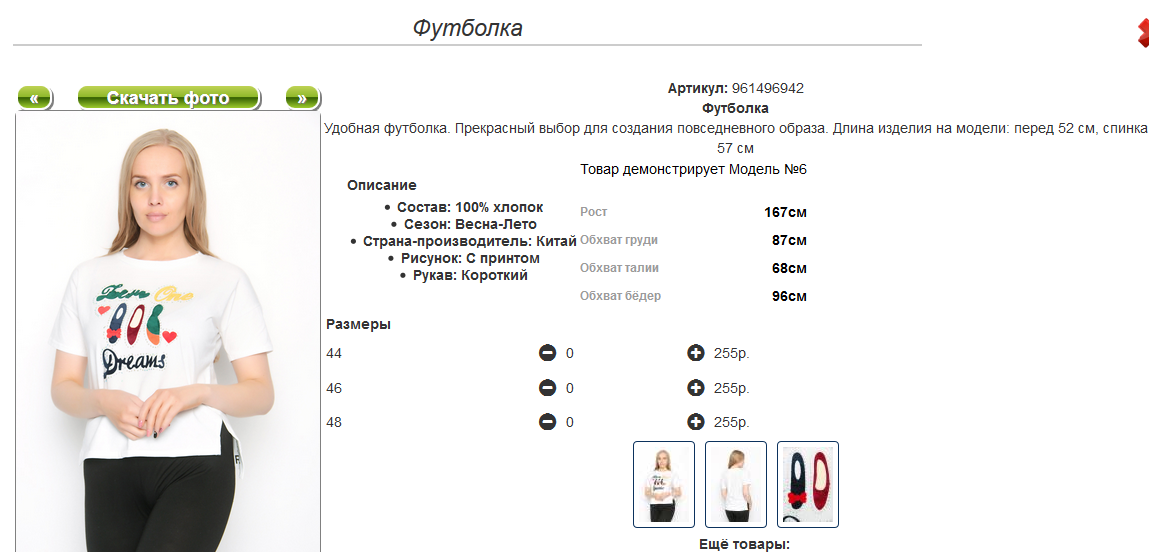
Task: Close the product window with red X
Action: (x=1143, y=33)
